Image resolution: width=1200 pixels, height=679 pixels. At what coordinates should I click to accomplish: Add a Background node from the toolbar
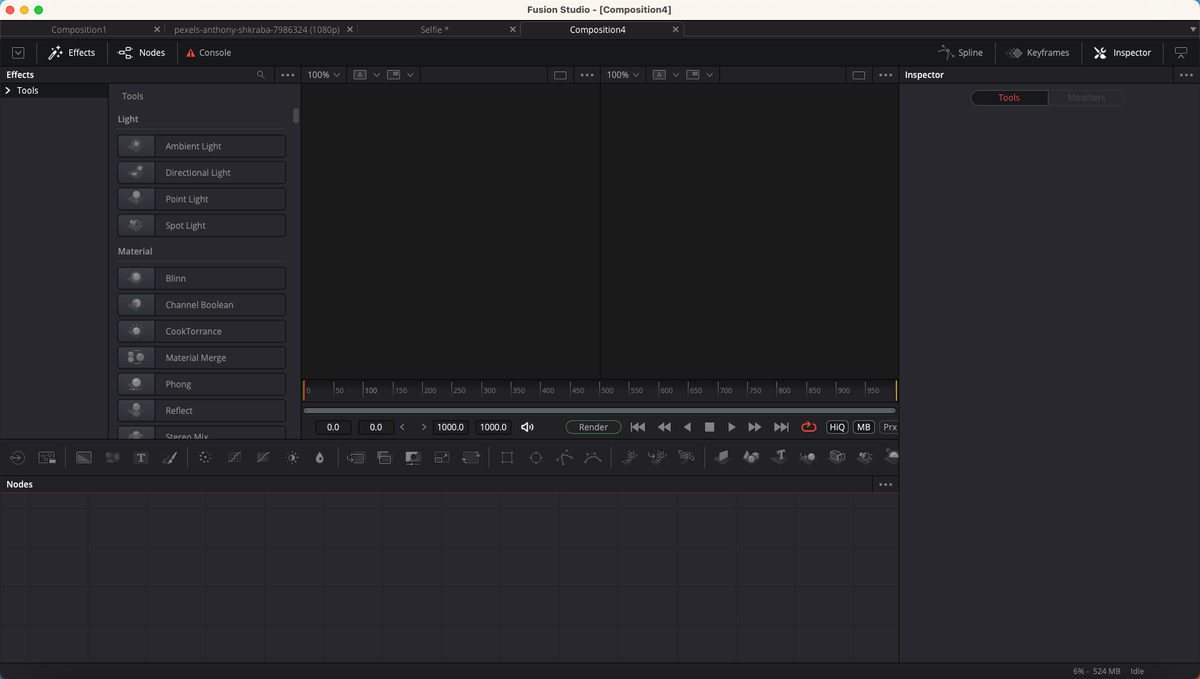(83, 457)
